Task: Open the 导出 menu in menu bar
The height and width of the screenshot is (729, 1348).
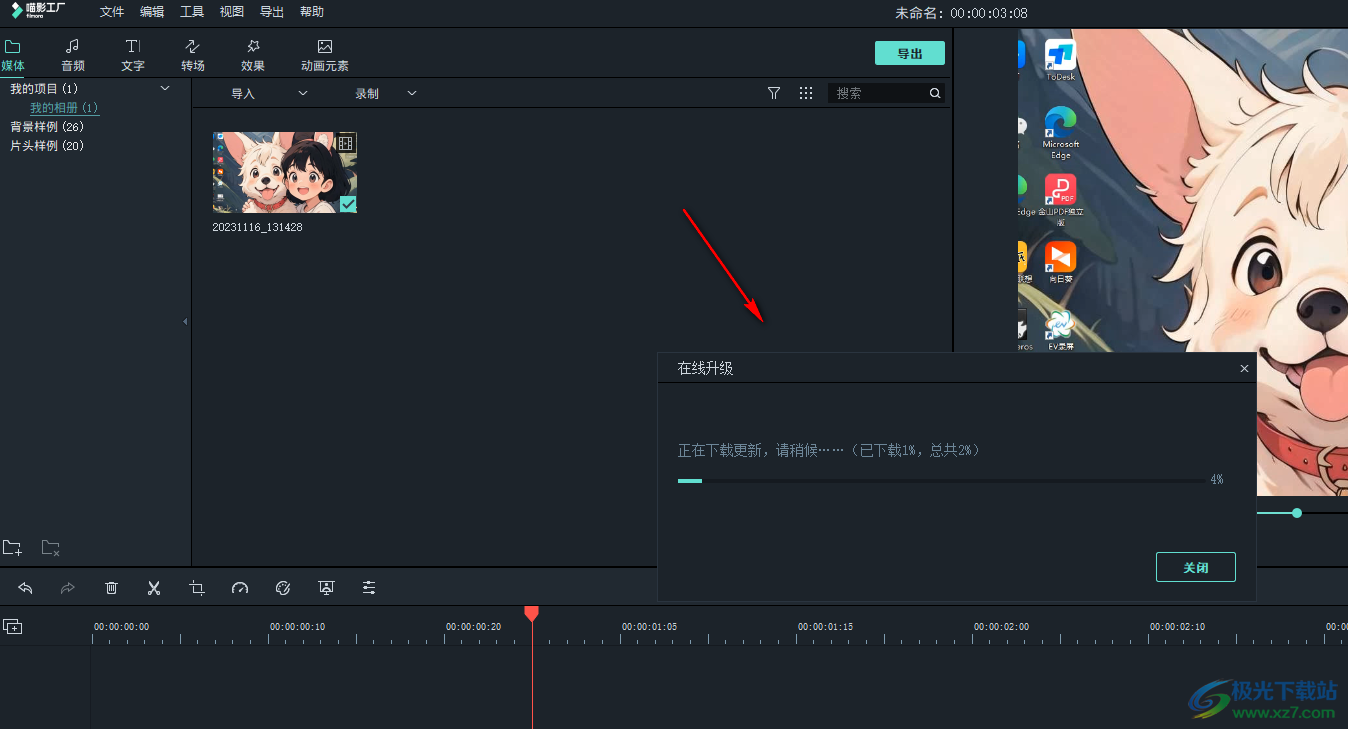Action: click(x=272, y=12)
